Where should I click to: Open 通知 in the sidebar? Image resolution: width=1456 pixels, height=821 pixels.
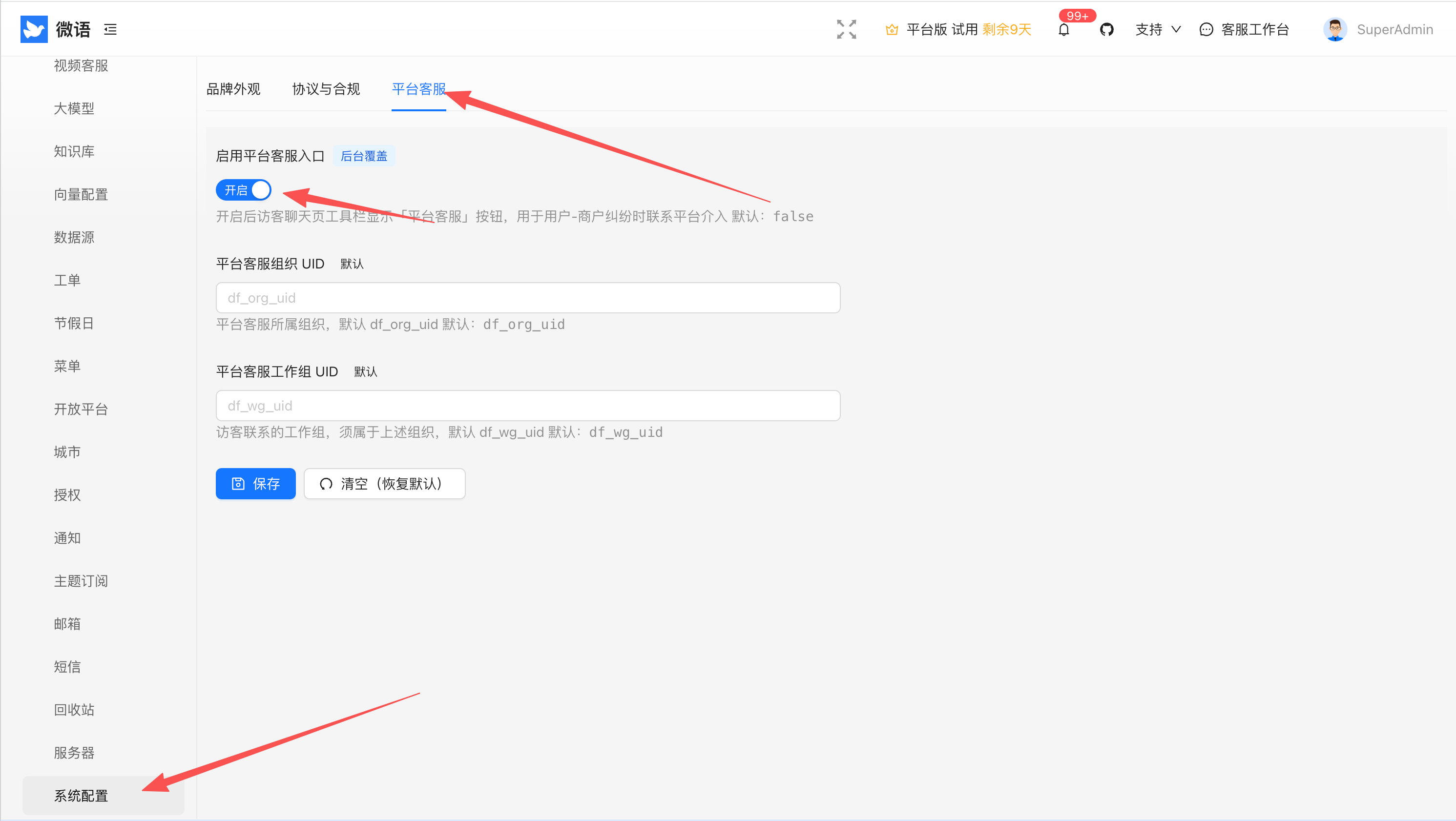point(67,538)
